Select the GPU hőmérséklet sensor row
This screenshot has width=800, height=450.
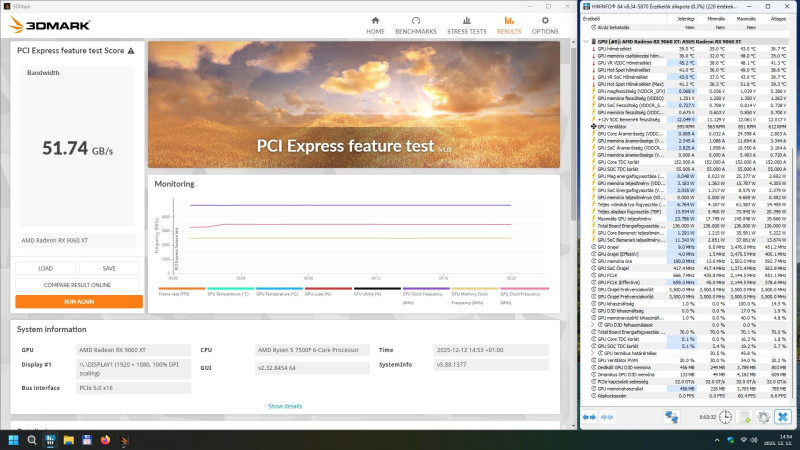(688, 48)
